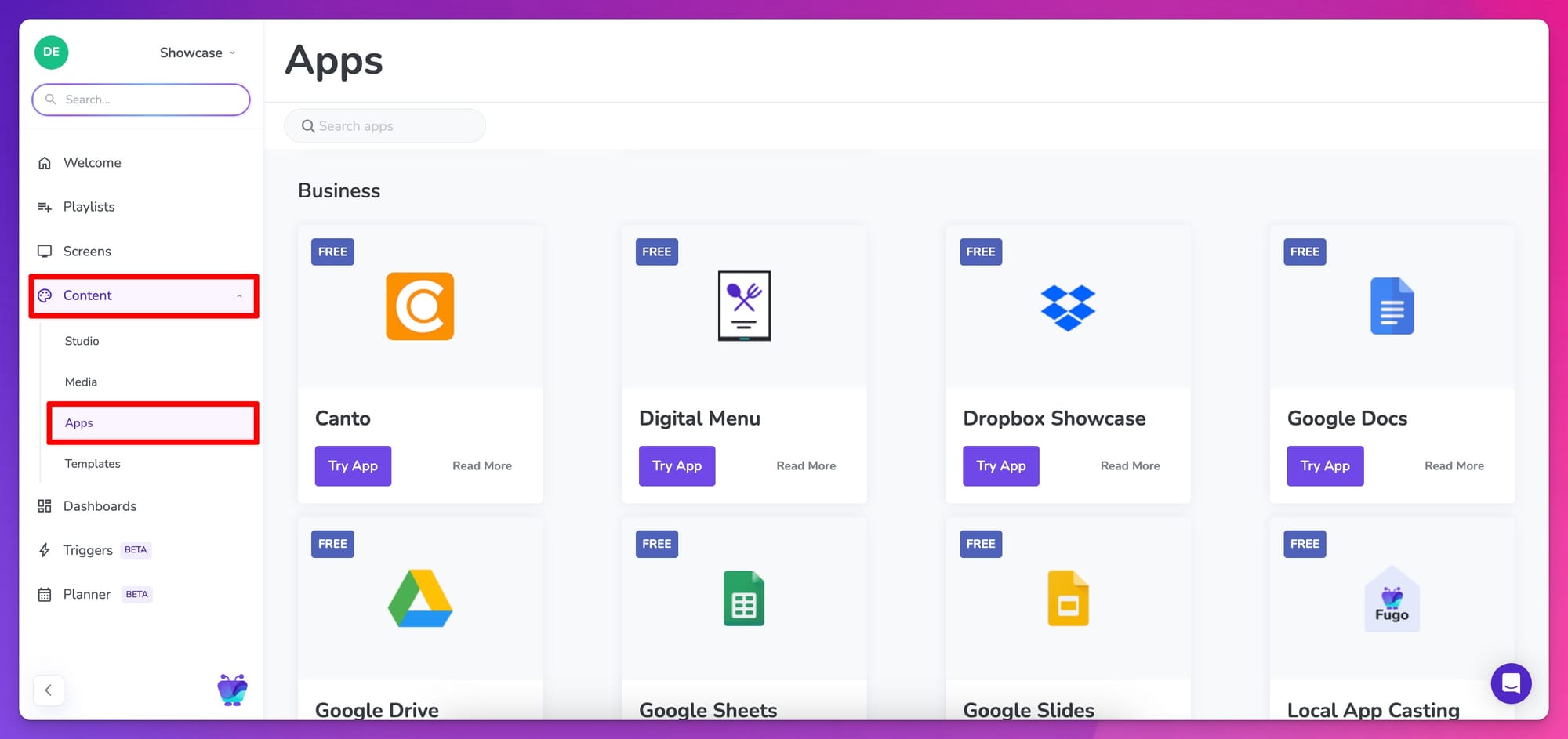Collapse the sidebar with the arrow button
1568x739 pixels.
pyautogui.click(x=49, y=690)
